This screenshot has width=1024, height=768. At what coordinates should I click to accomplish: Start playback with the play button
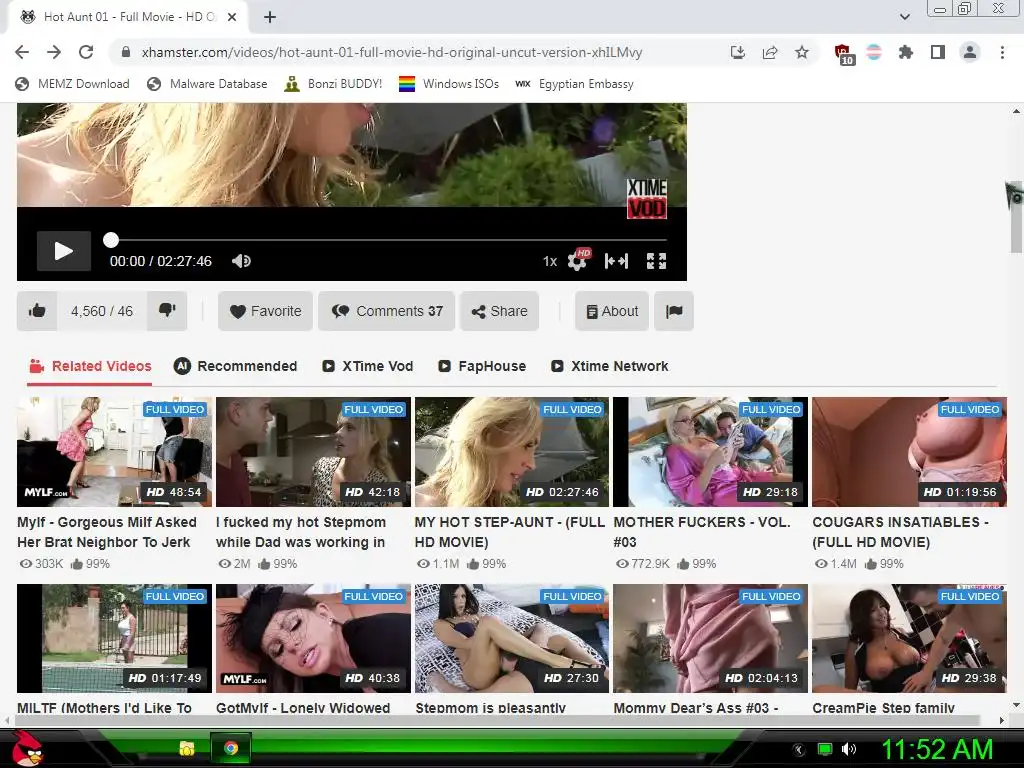pyautogui.click(x=63, y=251)
